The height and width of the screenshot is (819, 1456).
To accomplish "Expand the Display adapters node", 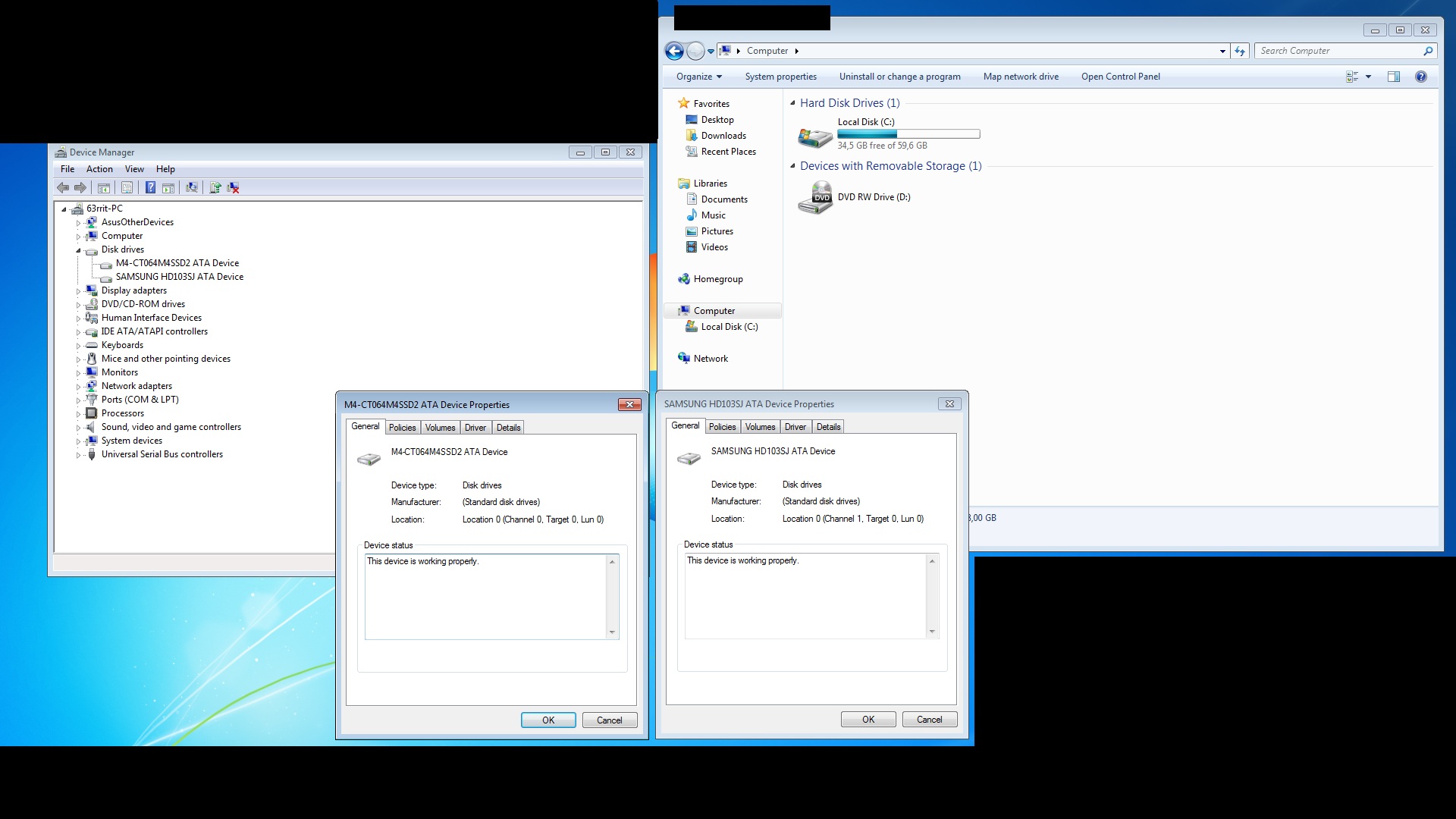I will (x=78, y=291).
